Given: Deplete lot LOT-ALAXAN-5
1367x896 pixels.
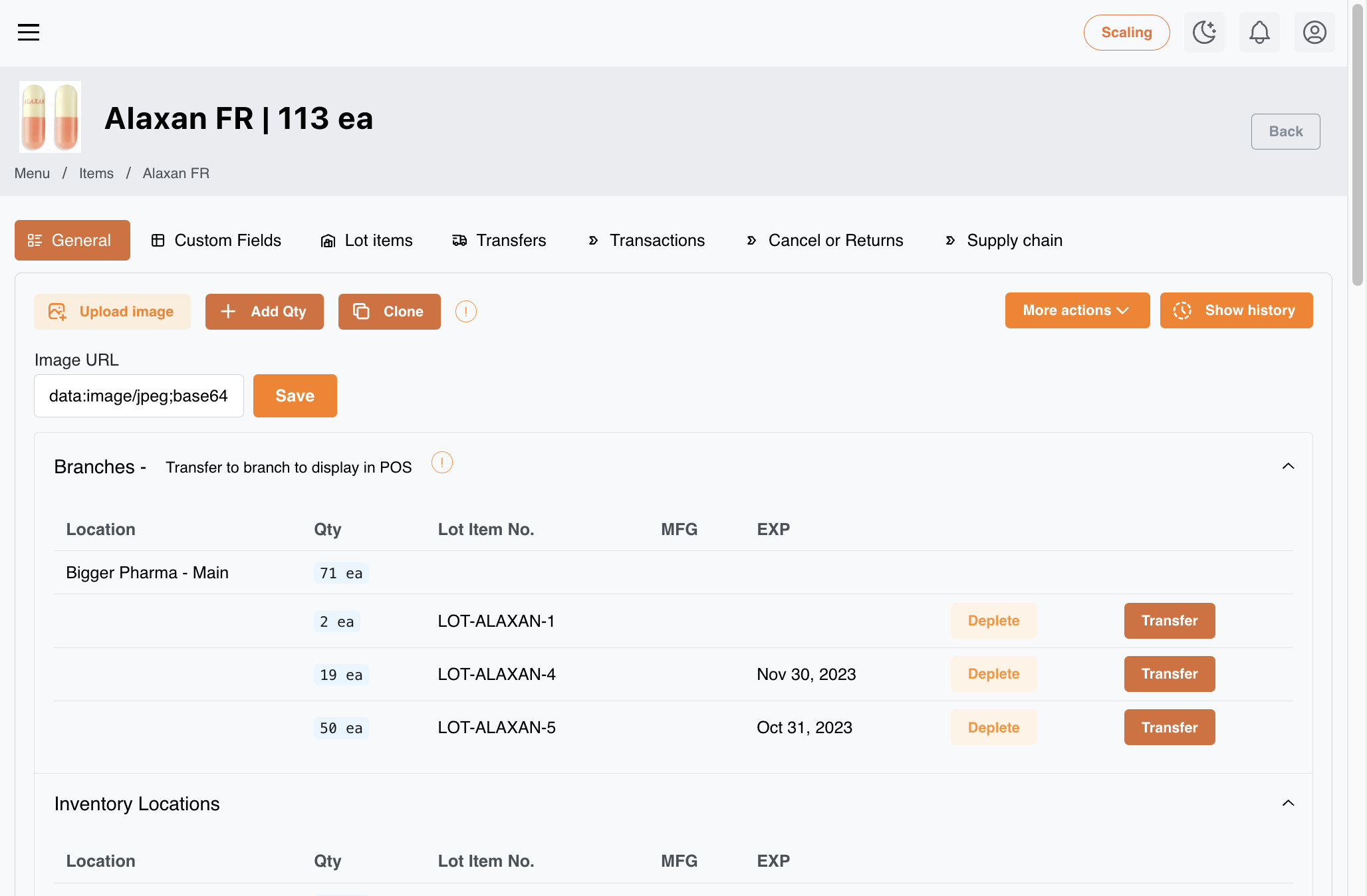Looking at the screenshot, I should [x=993, y=727].
